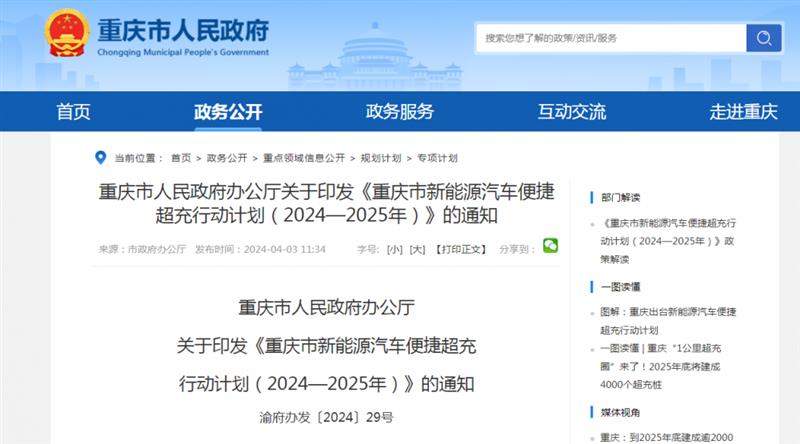Open the 走进重庆 navigation tab
The image size is (800, 444).
coord(743,111)
